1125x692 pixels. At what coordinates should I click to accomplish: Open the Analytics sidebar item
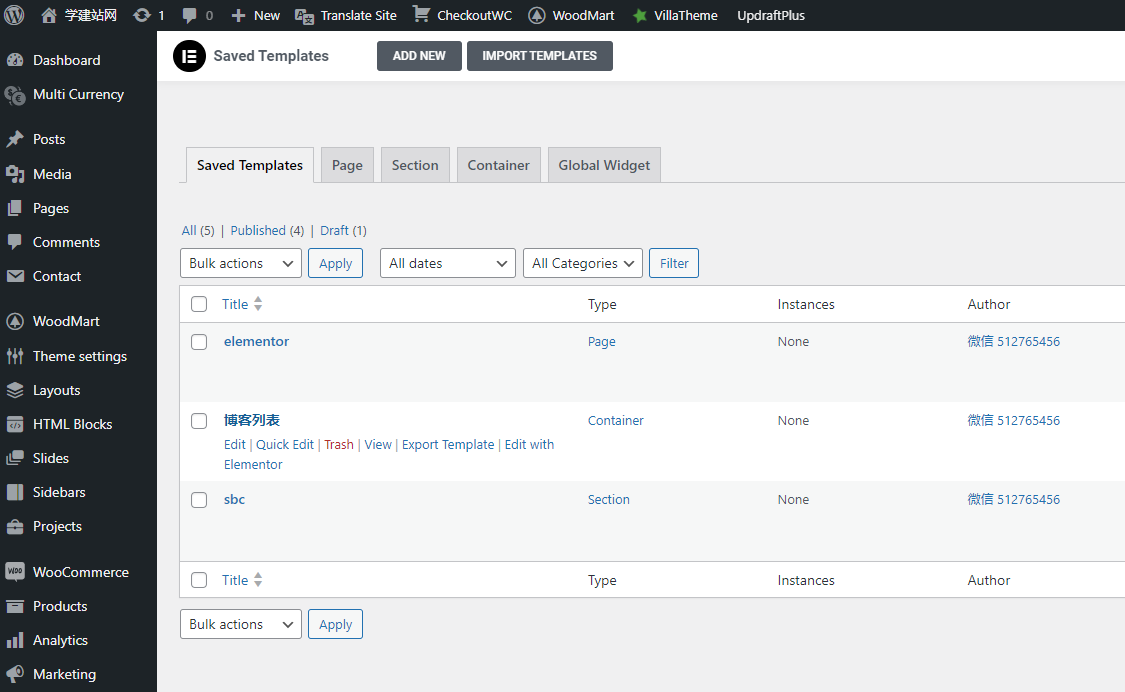click(60, 640)
